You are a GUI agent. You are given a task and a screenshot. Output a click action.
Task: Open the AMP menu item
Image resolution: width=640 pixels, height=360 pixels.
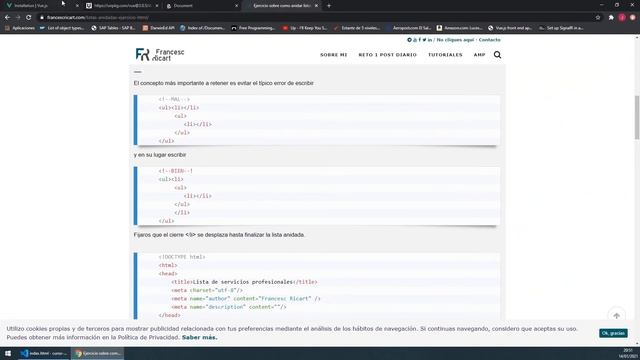click(x=480, y=55)
